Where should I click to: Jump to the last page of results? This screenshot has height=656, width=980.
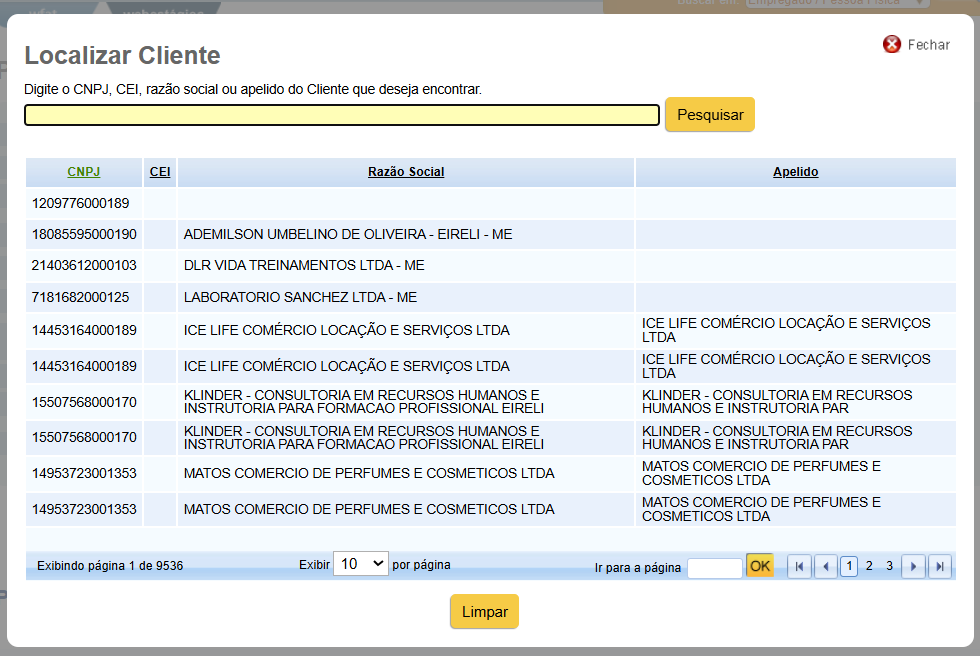click(x=940, y=567)
